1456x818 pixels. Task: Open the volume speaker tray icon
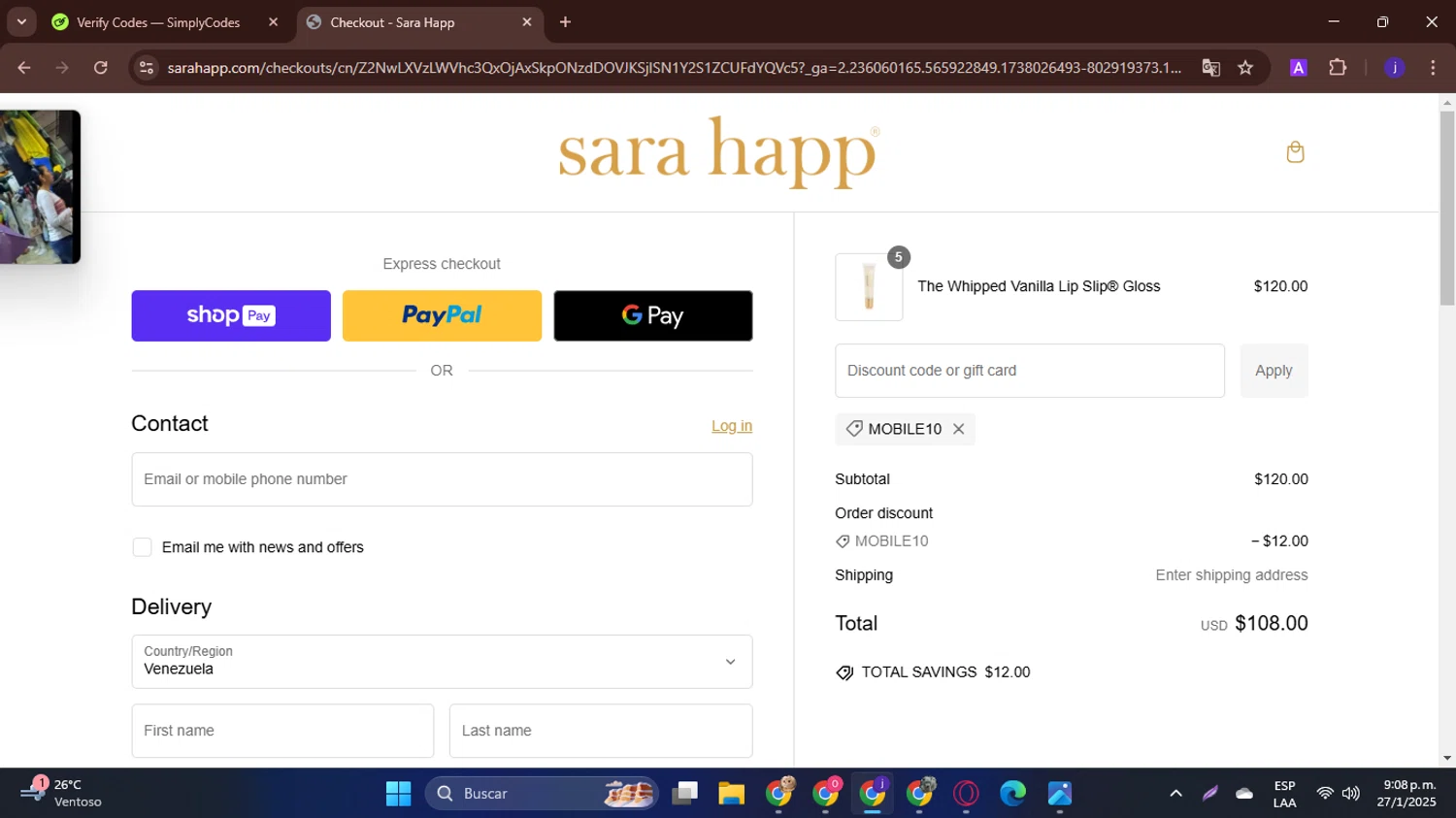coord(1350,794)
